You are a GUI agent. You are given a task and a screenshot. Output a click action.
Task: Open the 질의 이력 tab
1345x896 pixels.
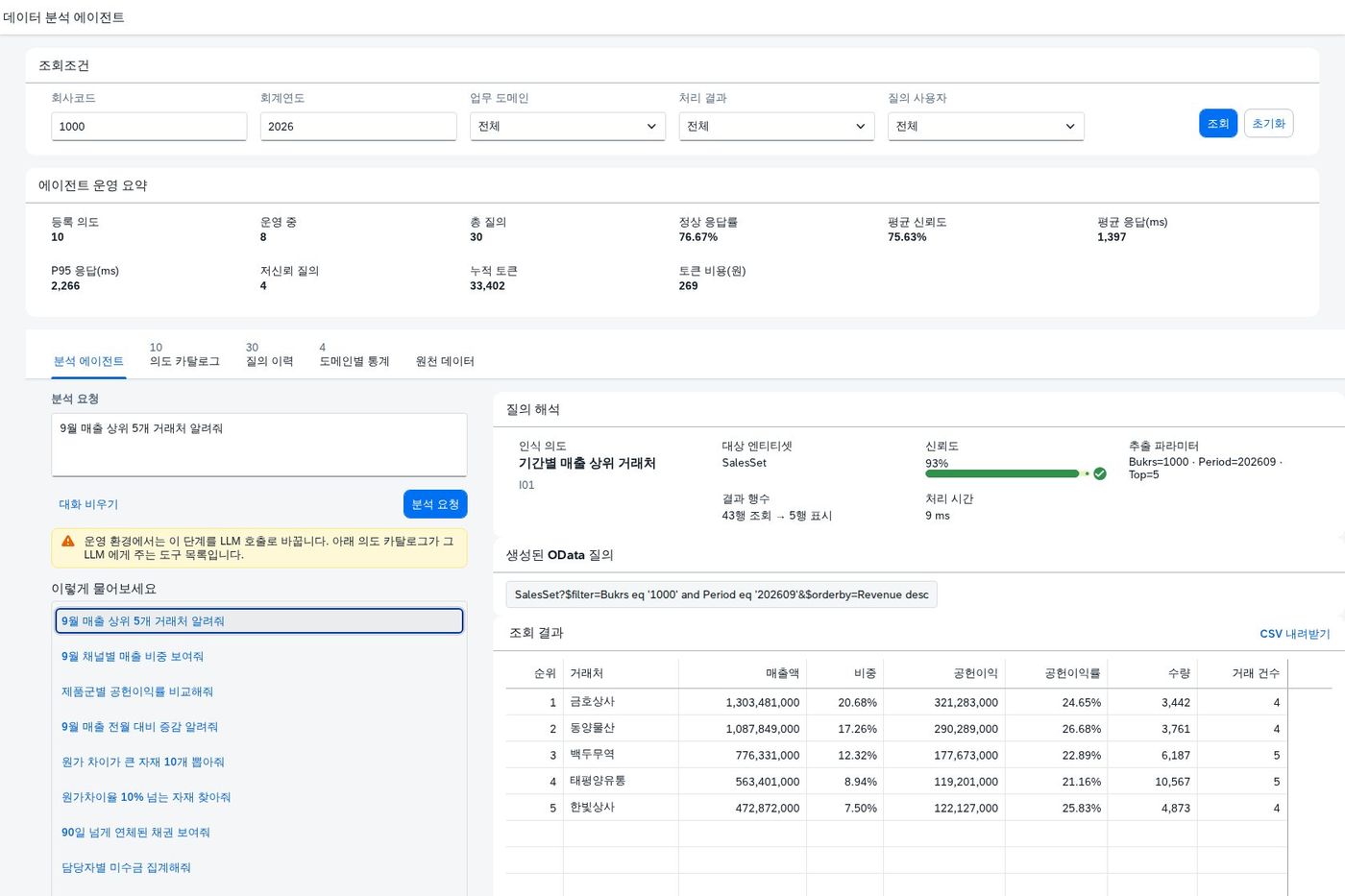[269, 354]
